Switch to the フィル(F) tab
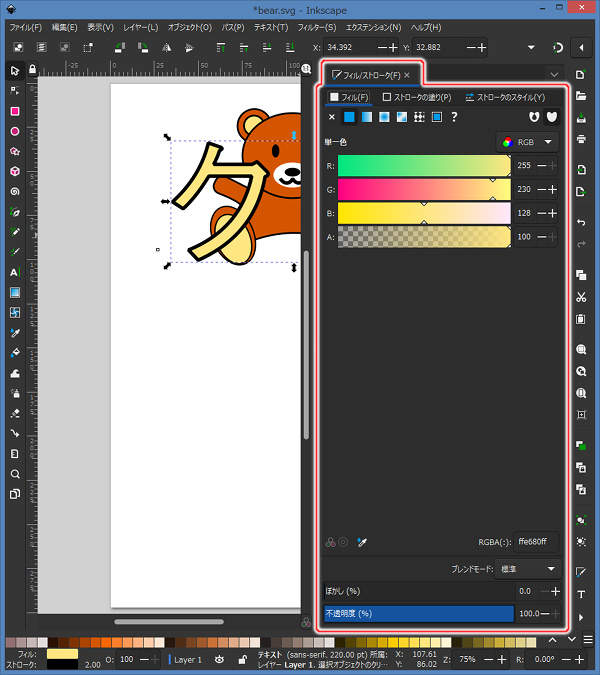600x675 pixels. tap(349, 97)
